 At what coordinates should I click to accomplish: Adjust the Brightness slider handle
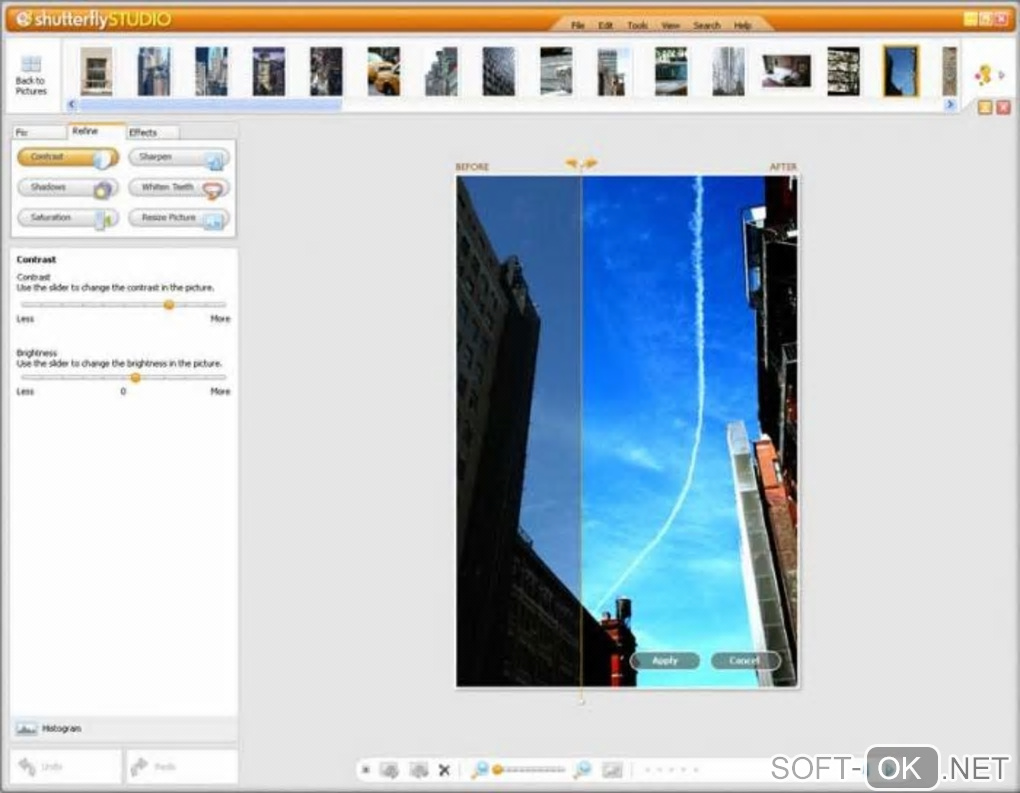[135, 377]
